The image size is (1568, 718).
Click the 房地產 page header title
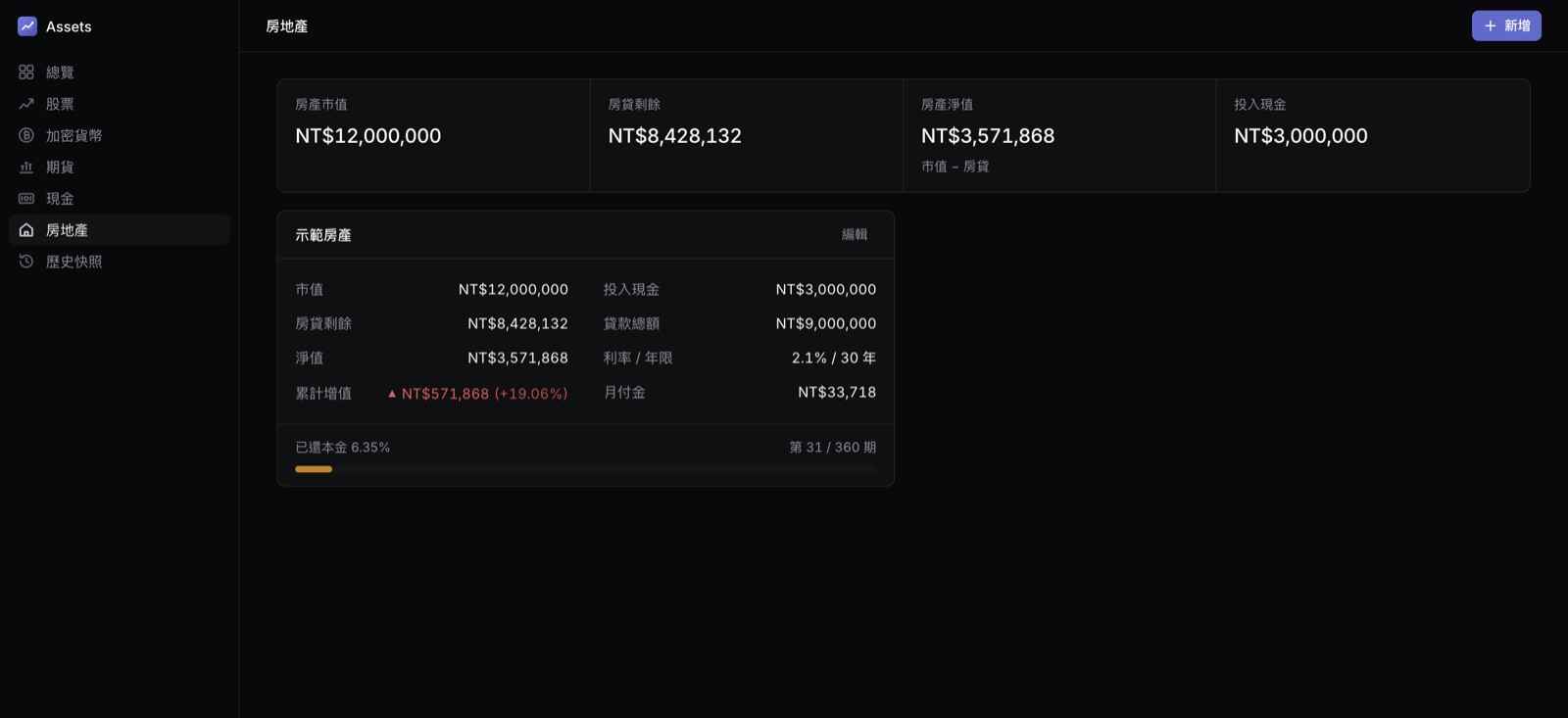tap(287, 26)
